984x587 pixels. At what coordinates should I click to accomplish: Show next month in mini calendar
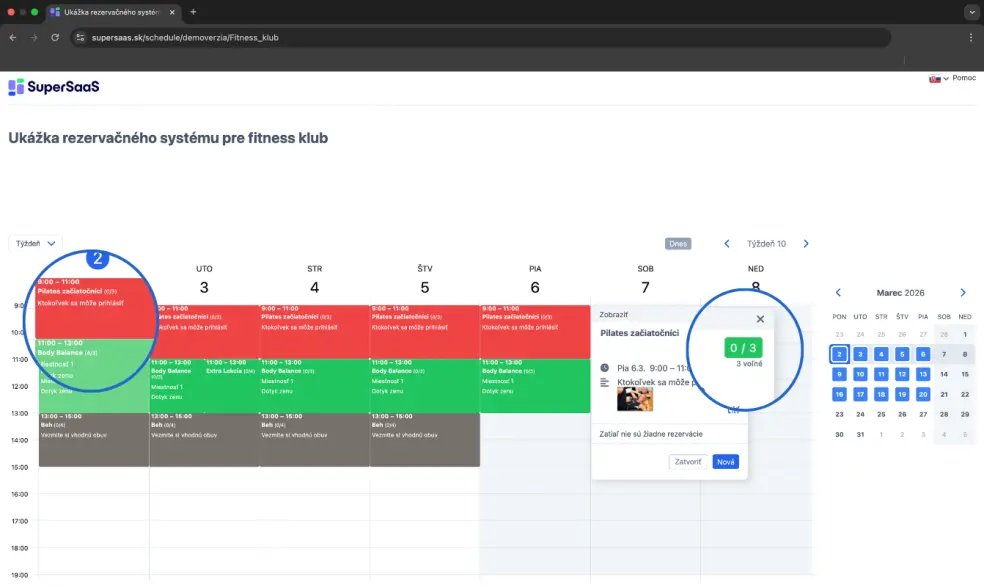tap(963, 293)
